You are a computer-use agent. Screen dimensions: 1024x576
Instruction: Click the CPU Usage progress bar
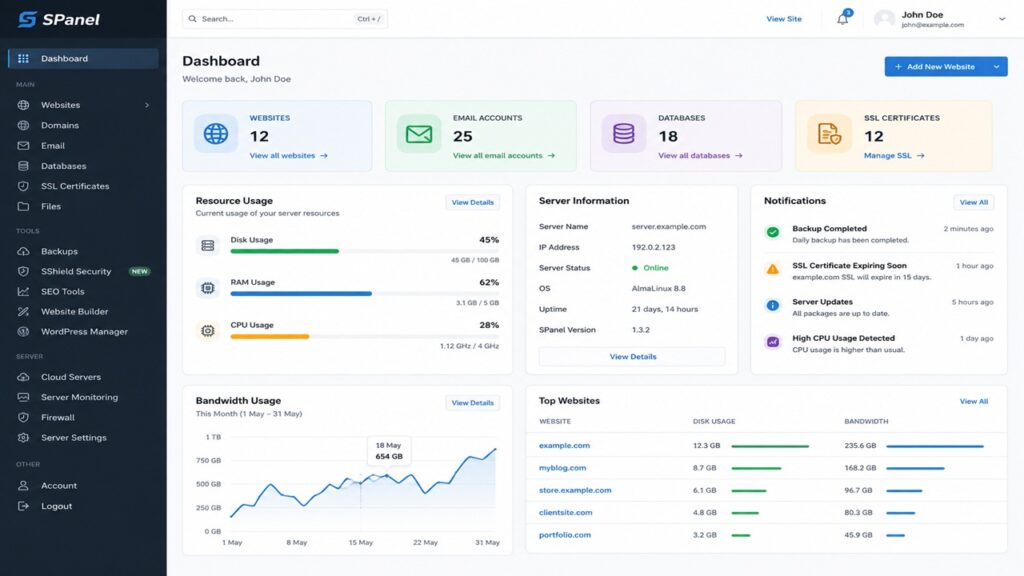click(364, 336)
